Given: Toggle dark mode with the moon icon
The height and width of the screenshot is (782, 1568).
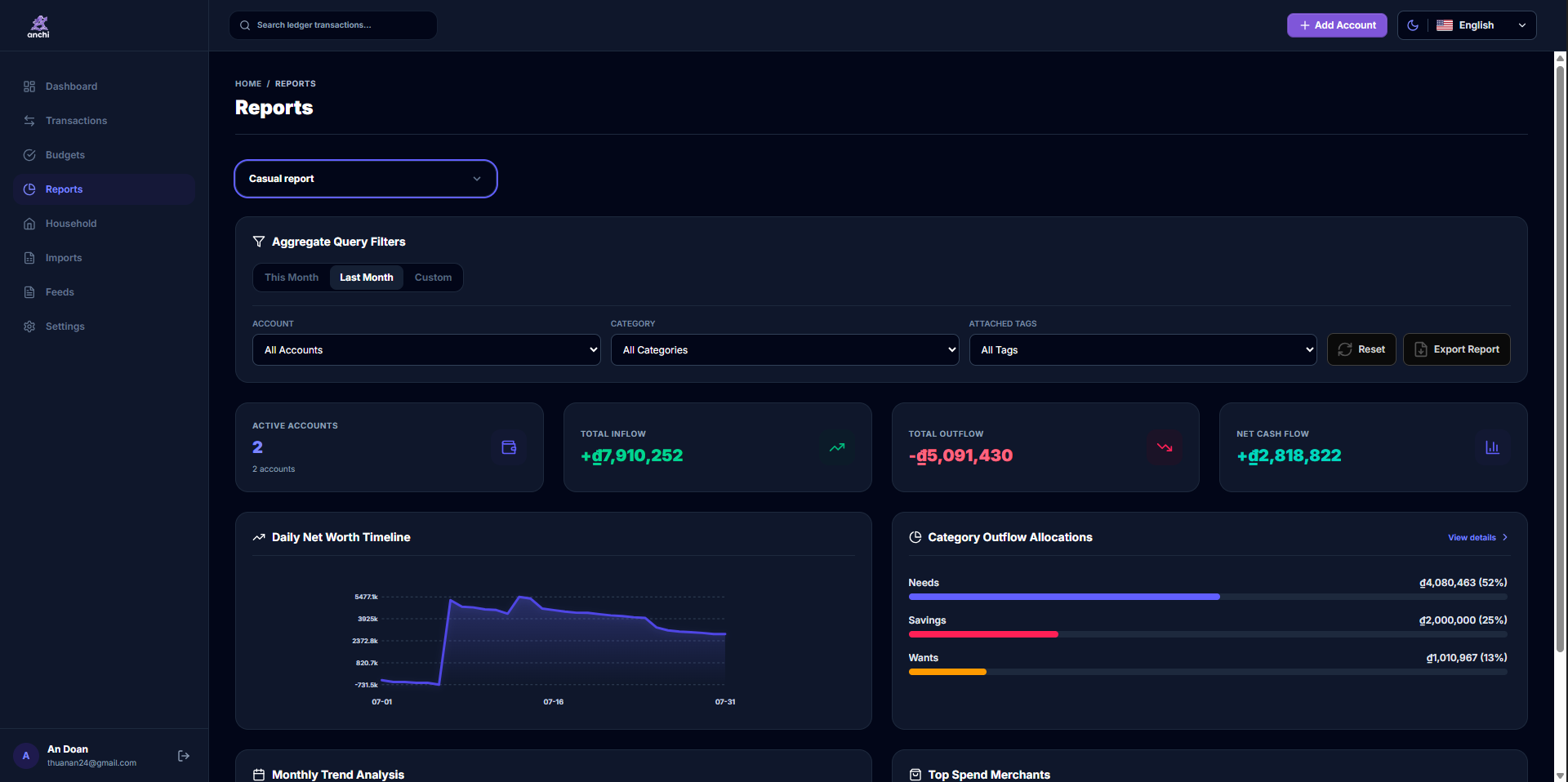Looking at the screenshot, I should [1413, 25].
